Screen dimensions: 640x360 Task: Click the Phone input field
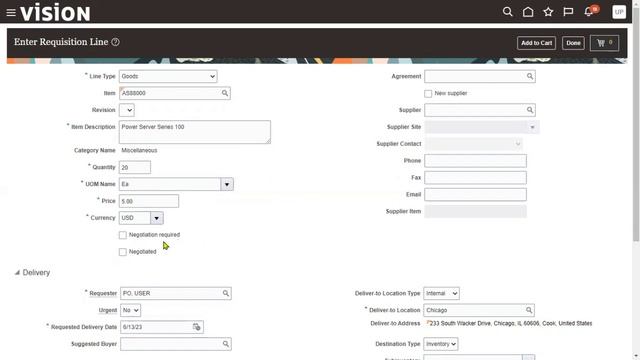(475, 161)
